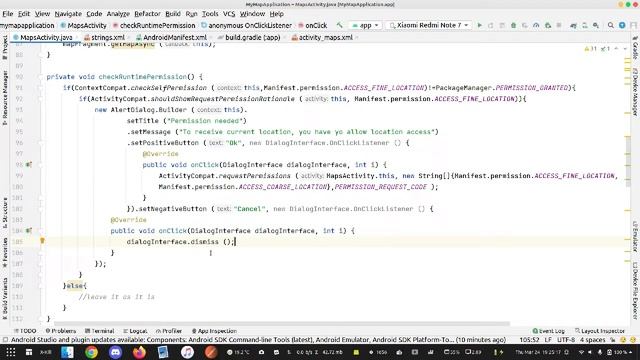Click Sync Project with Gradle Files icon
This screenshot has height=360, width=640.
(x=573, y=25)
